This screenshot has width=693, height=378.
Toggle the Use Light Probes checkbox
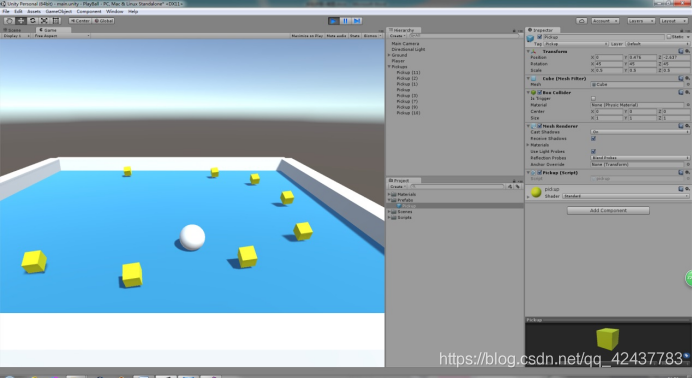coord(594,152)
